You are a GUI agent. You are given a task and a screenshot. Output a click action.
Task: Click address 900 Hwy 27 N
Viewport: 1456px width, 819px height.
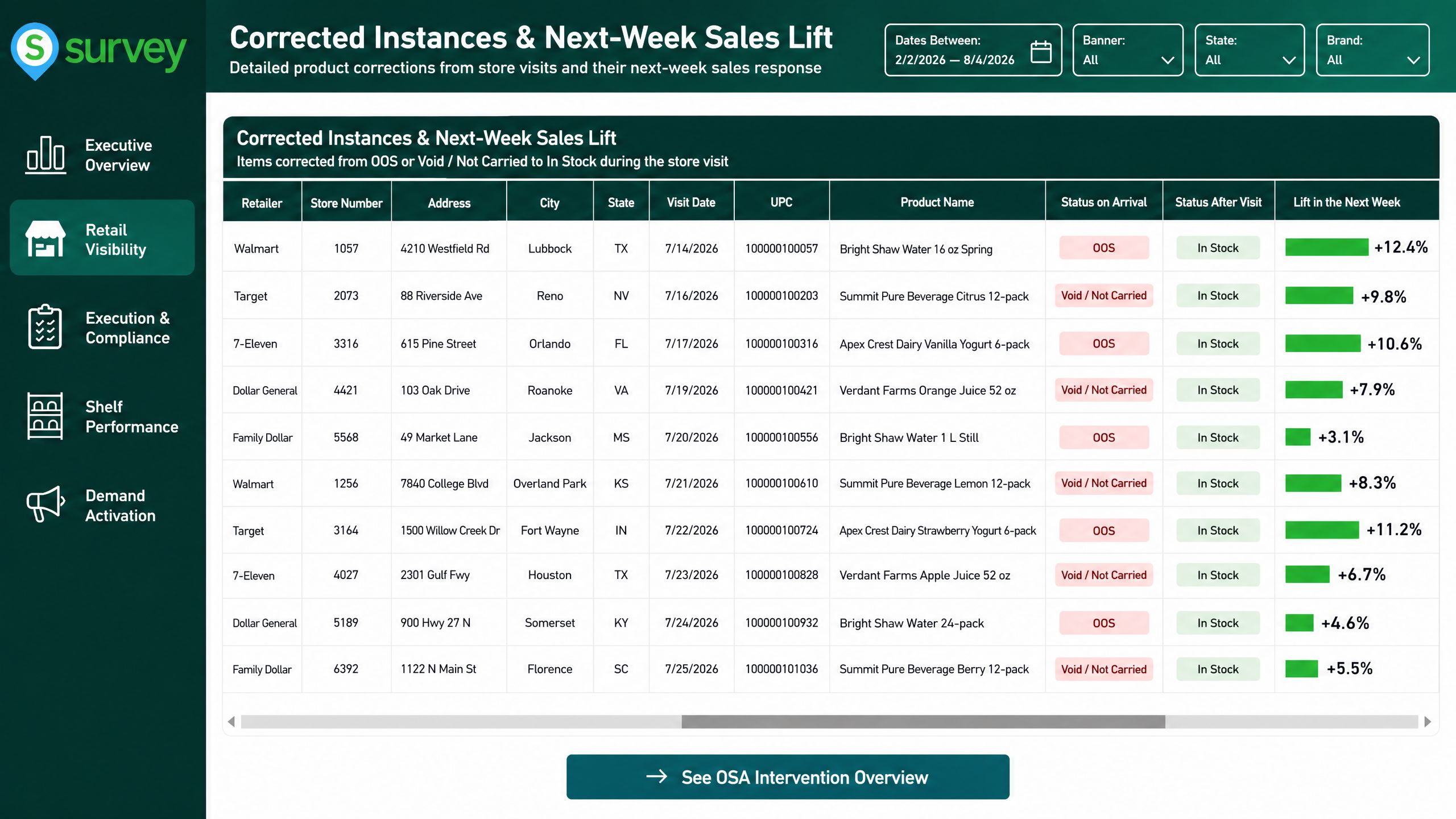pyautogui.click(x=436, y=623)
